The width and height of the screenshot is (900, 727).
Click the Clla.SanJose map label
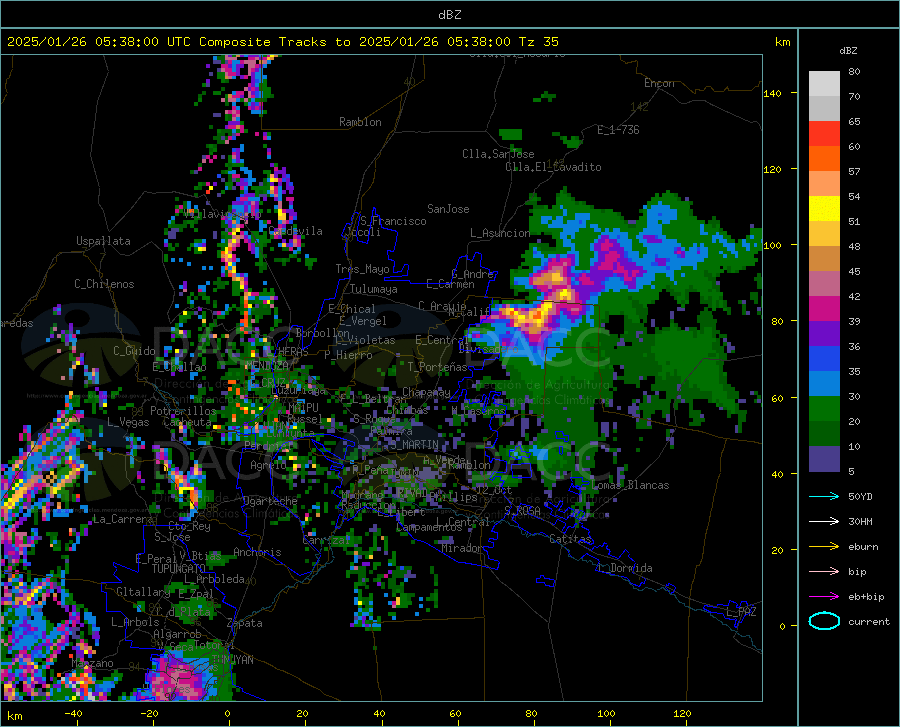click(498, 154)
